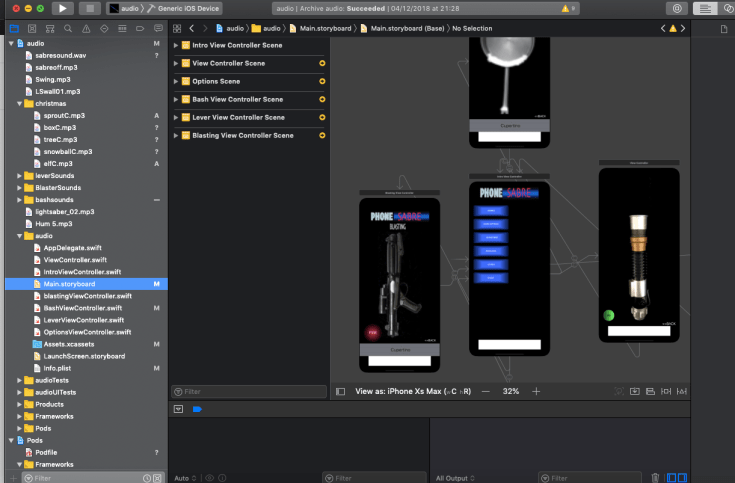Image resolution: width=735 pixels, height=483 pixels.
Task: Open the report navigator
Action: click(x=158, y=29)
